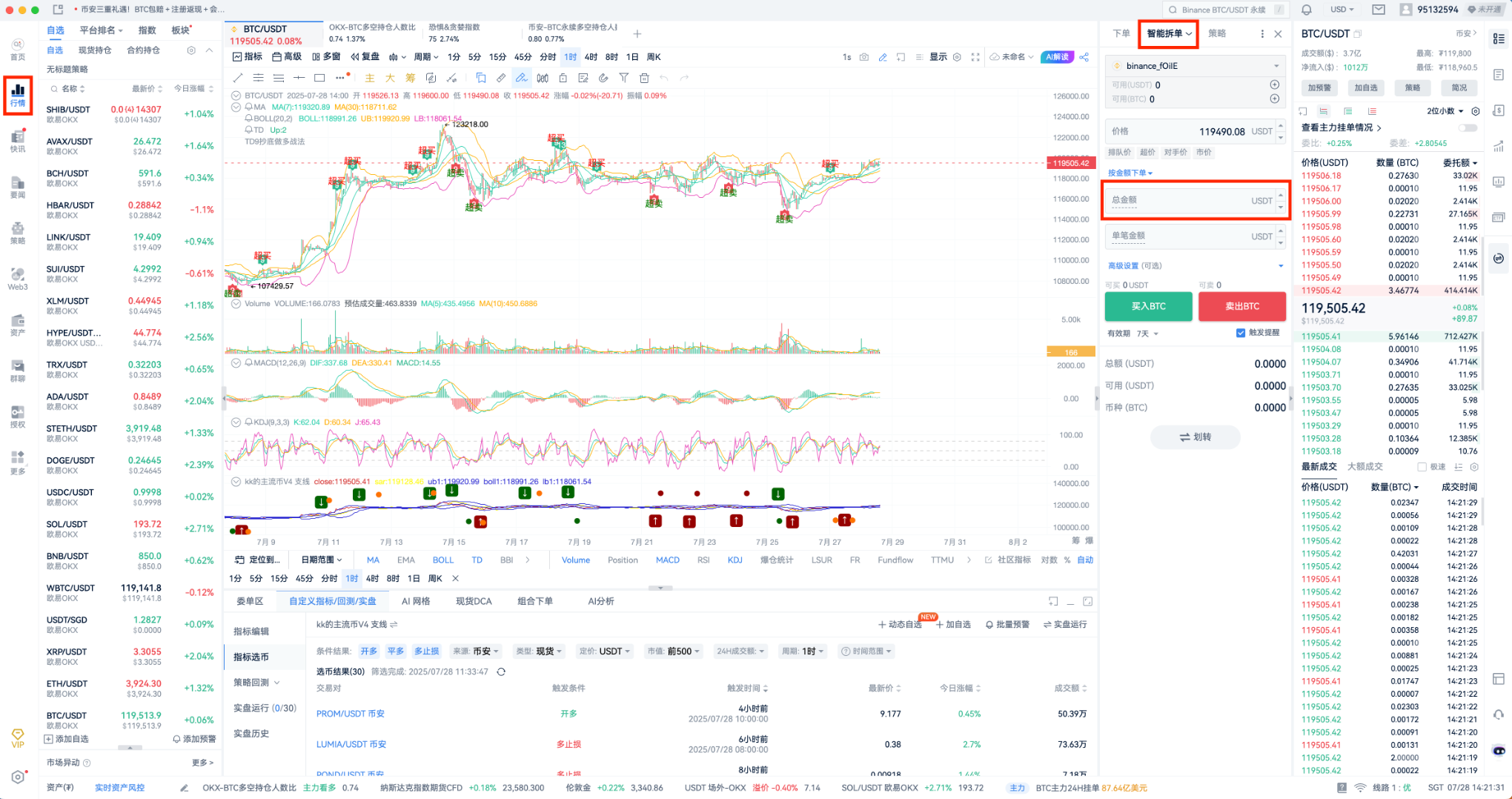Open the 2位小数 decimal precision dropdown
Viewport: 1512px width, 799px height.
click(x=1445, y=111)
